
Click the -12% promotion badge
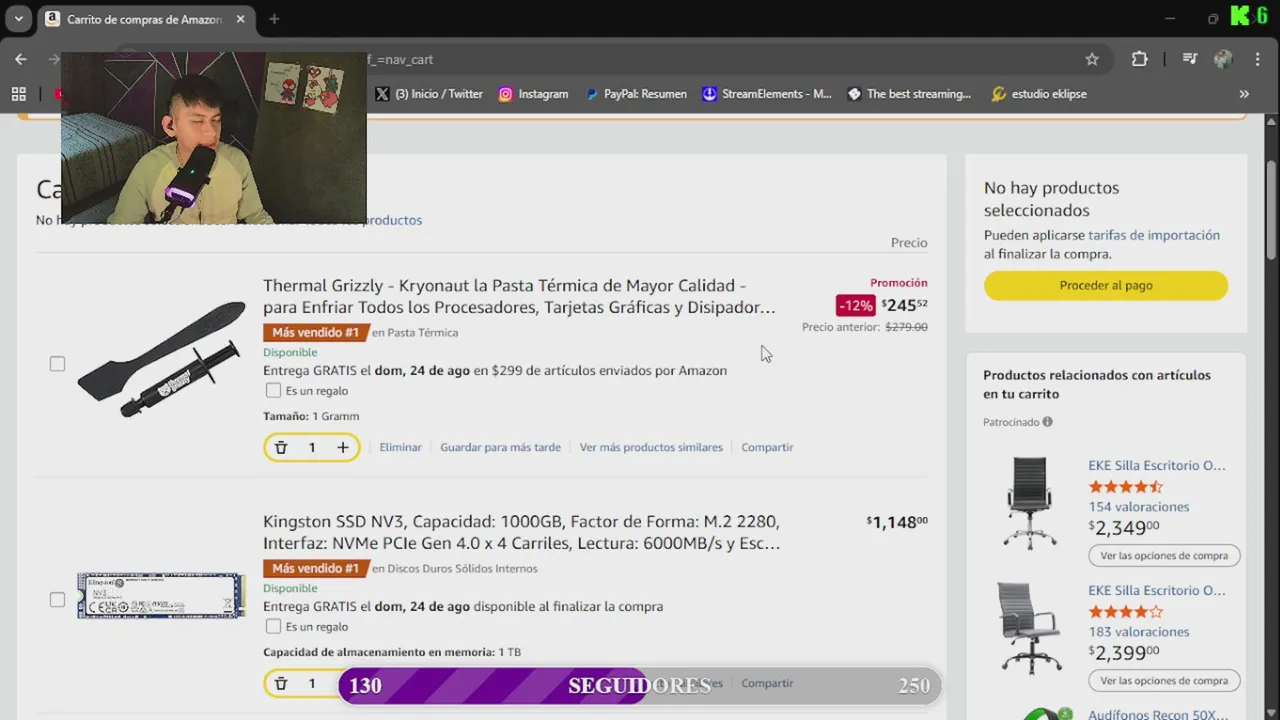point(856,305)
